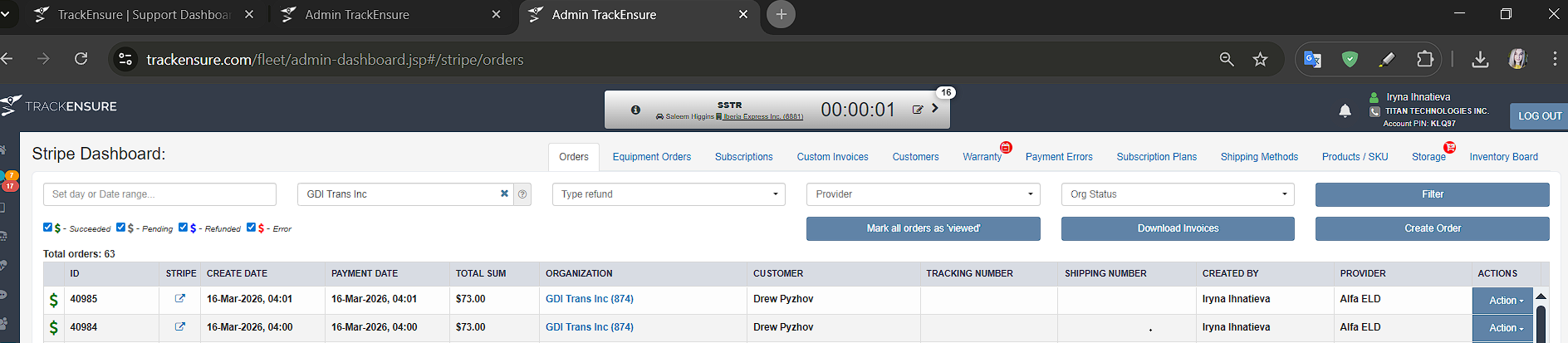
Task: Uncheck the Pending orders checkbox
Action: [x=121, y=228]
